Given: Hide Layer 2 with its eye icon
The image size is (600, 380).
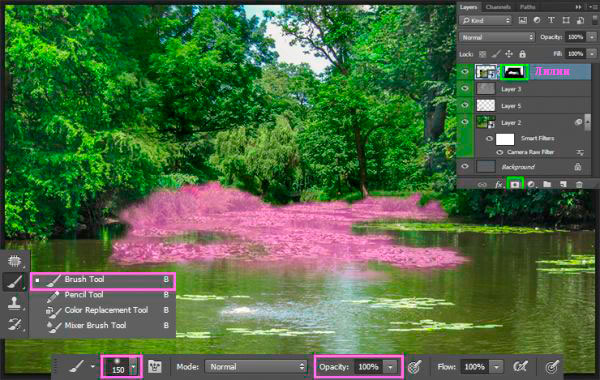Looking at the screenshot, I should tap(465, 122).
